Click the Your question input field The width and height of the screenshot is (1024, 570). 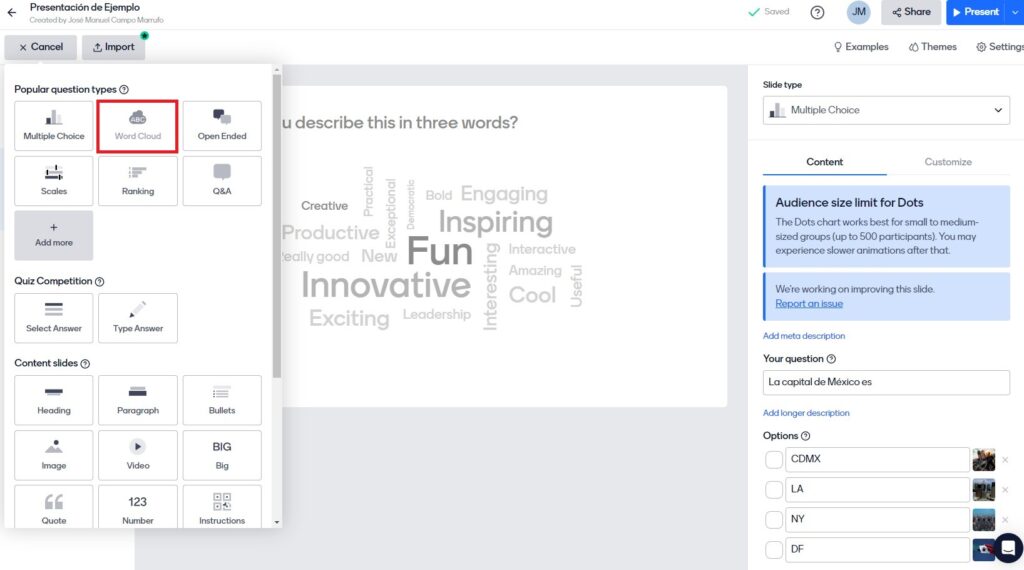tap(885, 382)
